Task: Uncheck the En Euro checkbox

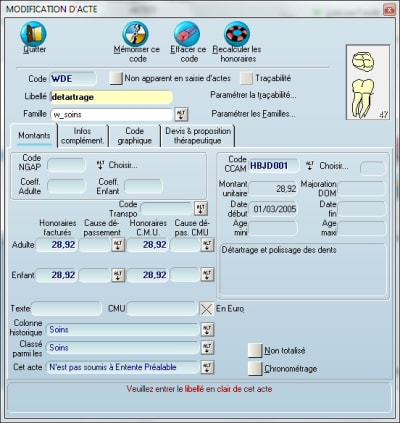Action: pyautogui.click(x=207, y=309)
